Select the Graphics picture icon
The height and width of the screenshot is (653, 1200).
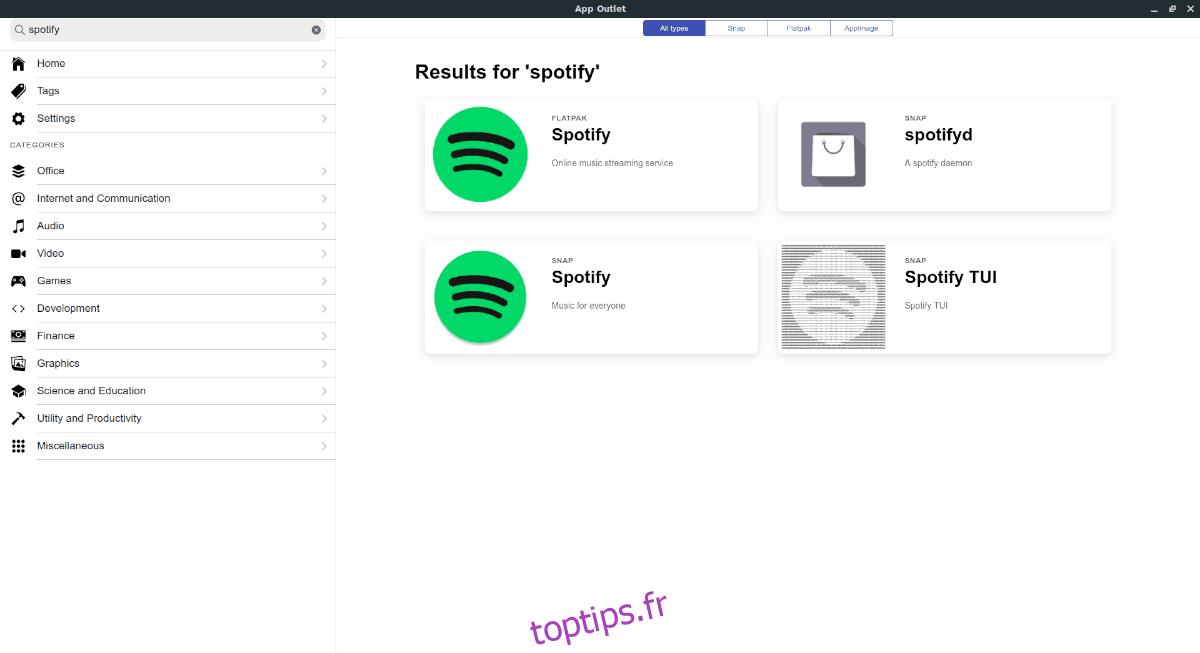coord(18,363)
